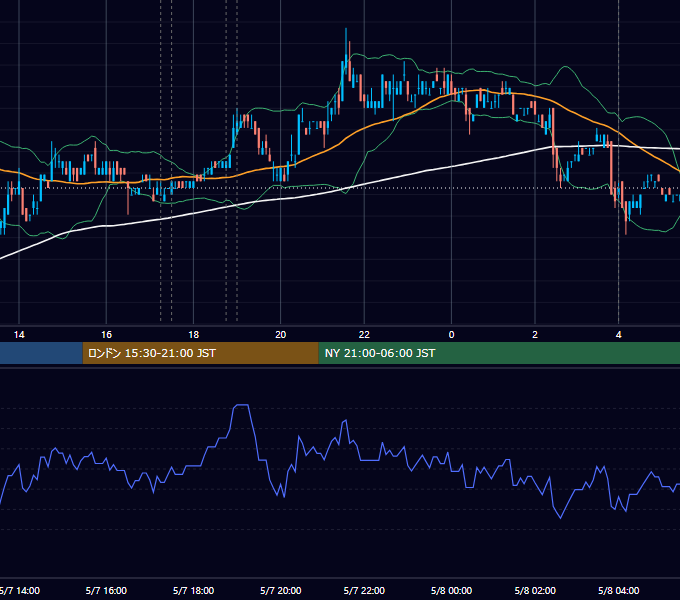Click the 5/7 20:00 date label
Screen dimensions: 680x600
pyautogui.click(x=281, y=590)
